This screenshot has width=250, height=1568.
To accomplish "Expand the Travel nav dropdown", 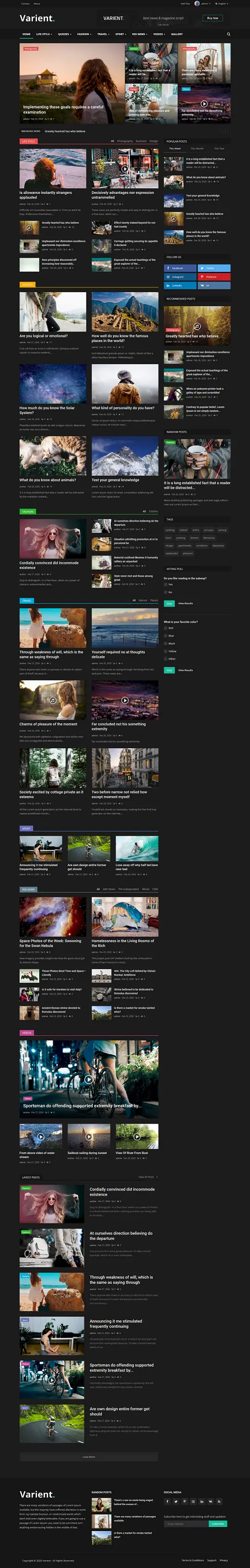I will (103, 34).
